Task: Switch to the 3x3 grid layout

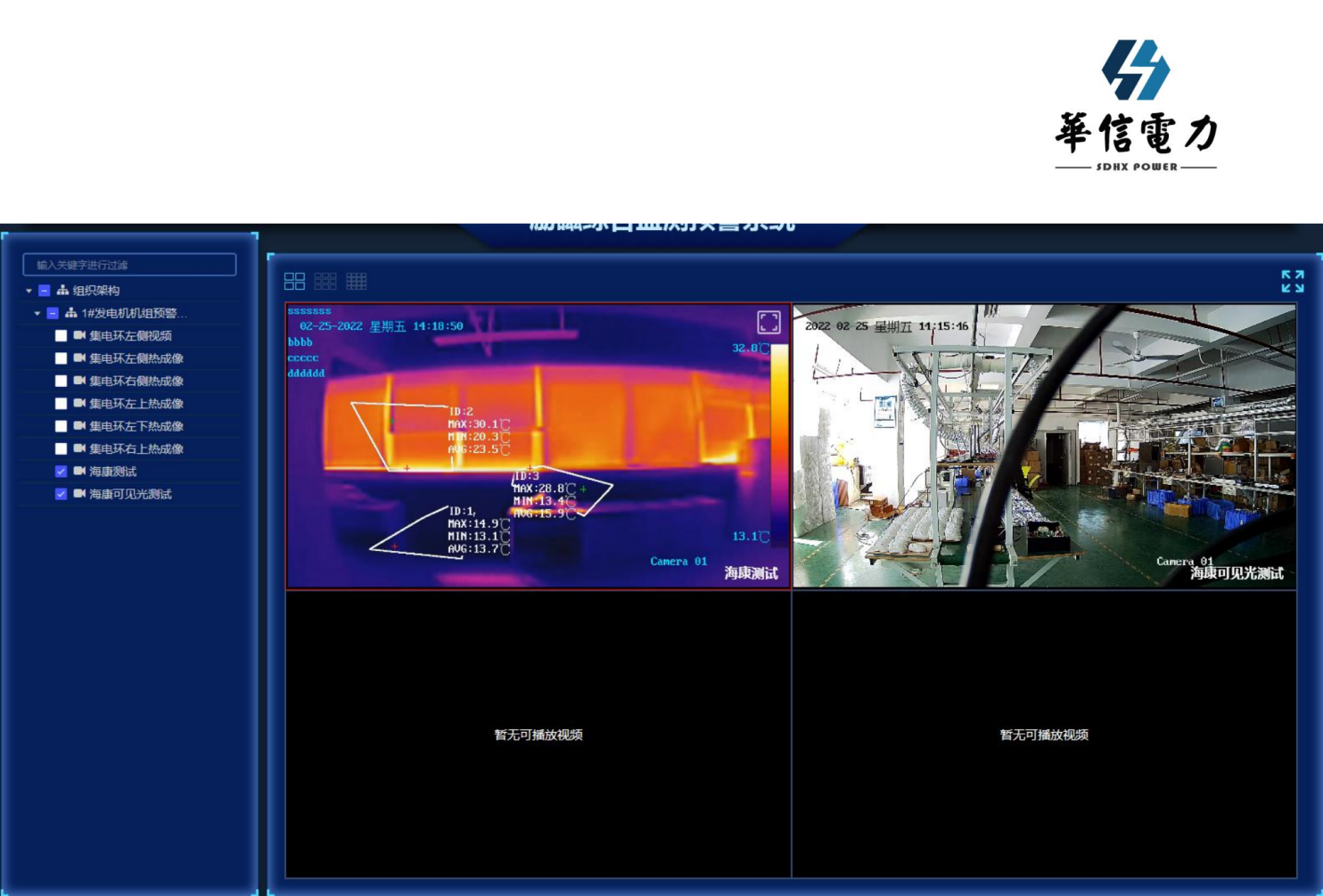Action: (325, 282)
